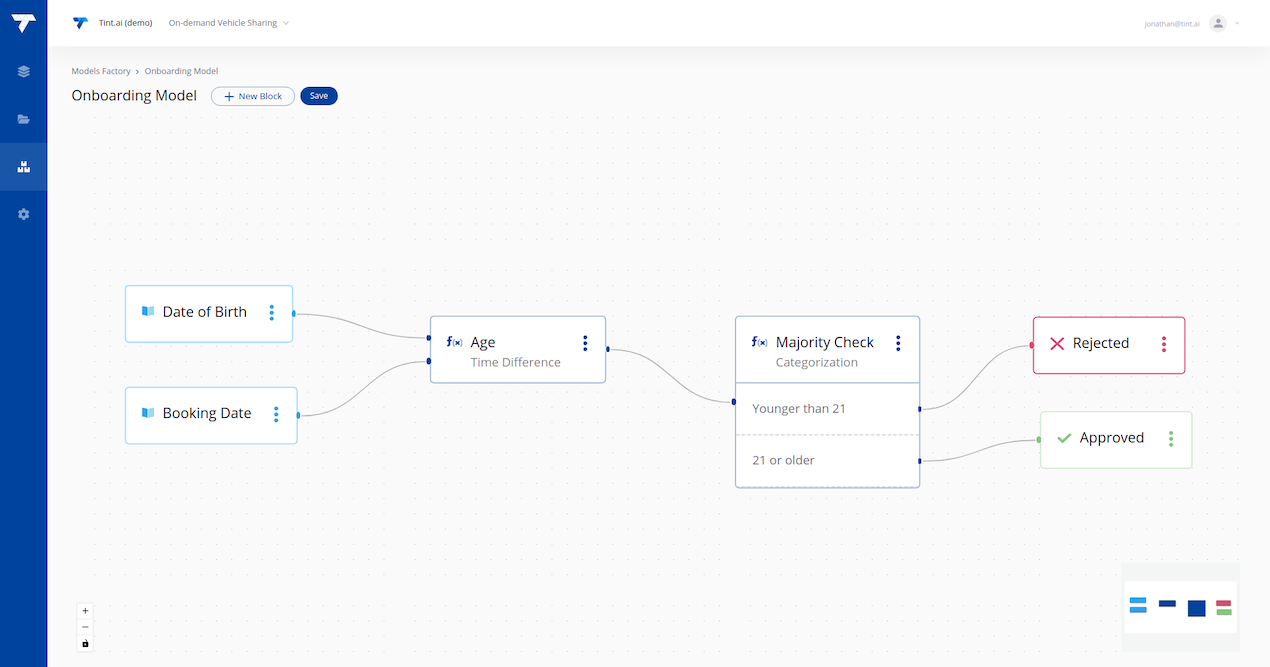The height and width of the screenshot is (667, 1270).
Task: Click the green checkmark on the Approved block
Action: pyautogui.click(x=1063, y=437)
